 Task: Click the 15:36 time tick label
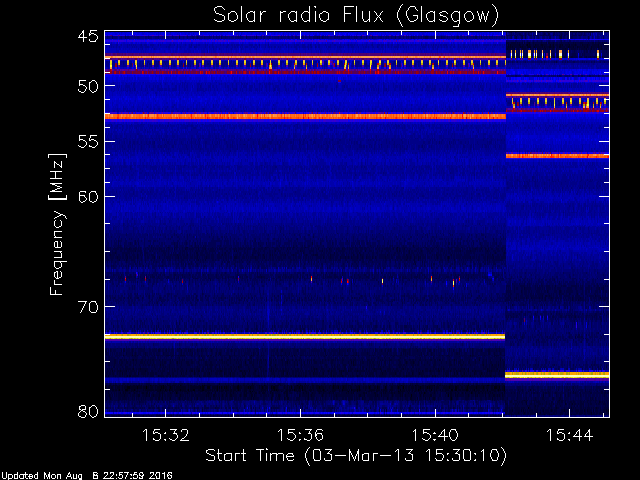[300, 435]
